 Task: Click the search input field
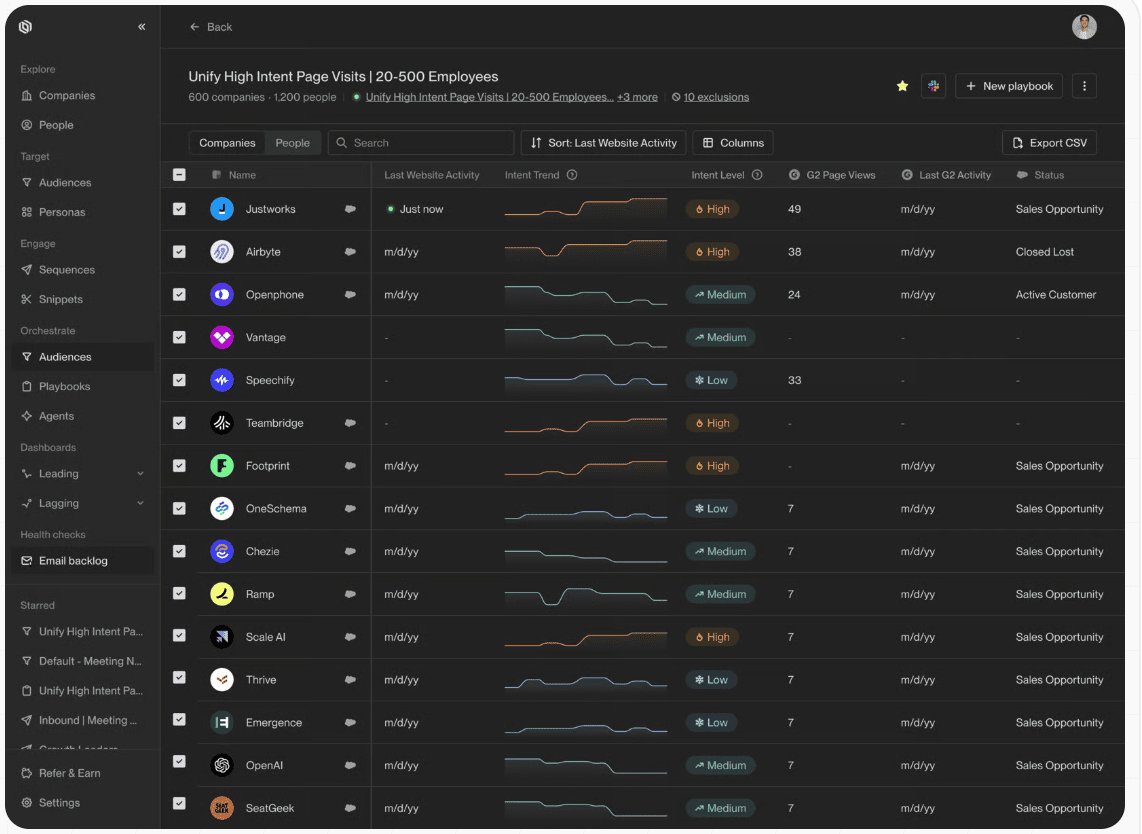421,143
